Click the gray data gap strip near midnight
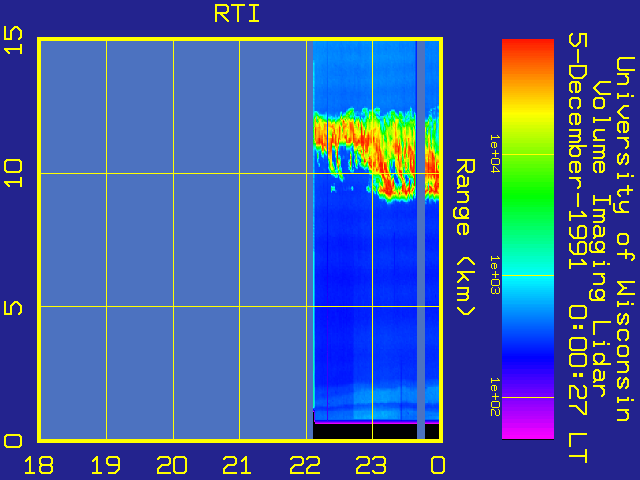 click(x=421, y=240)
